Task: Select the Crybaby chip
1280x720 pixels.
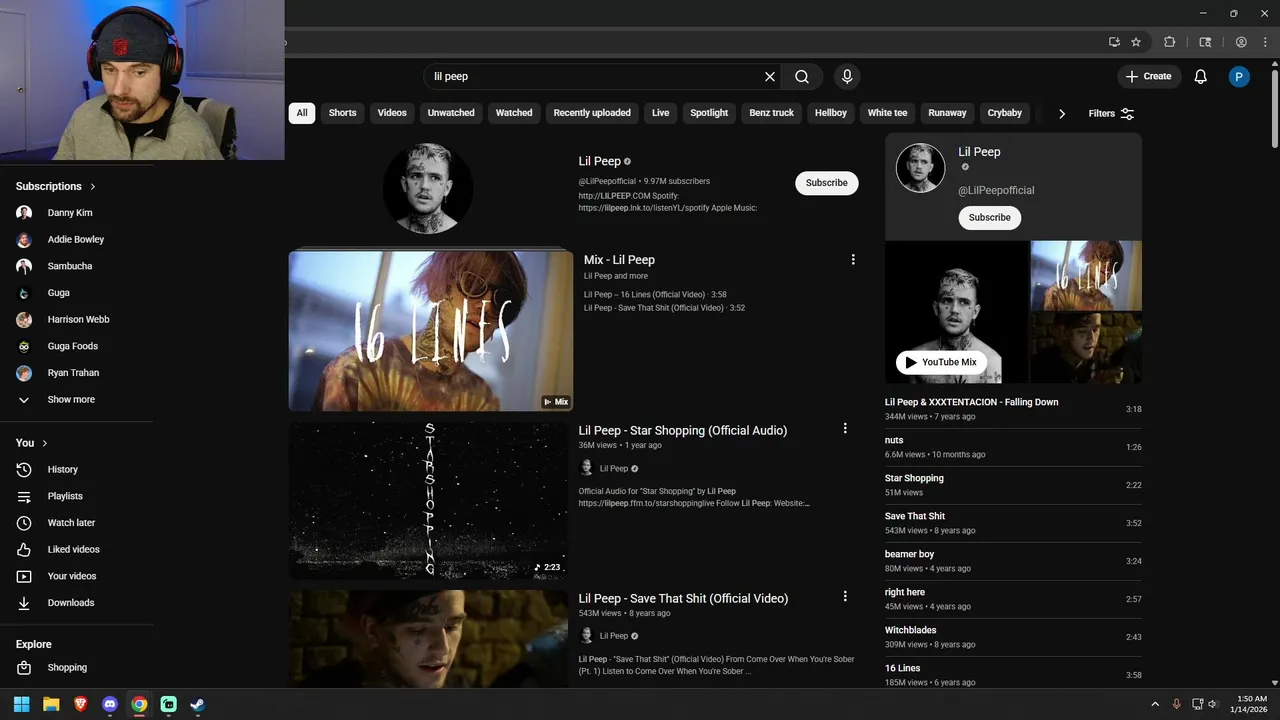Action: (1005, 113)
